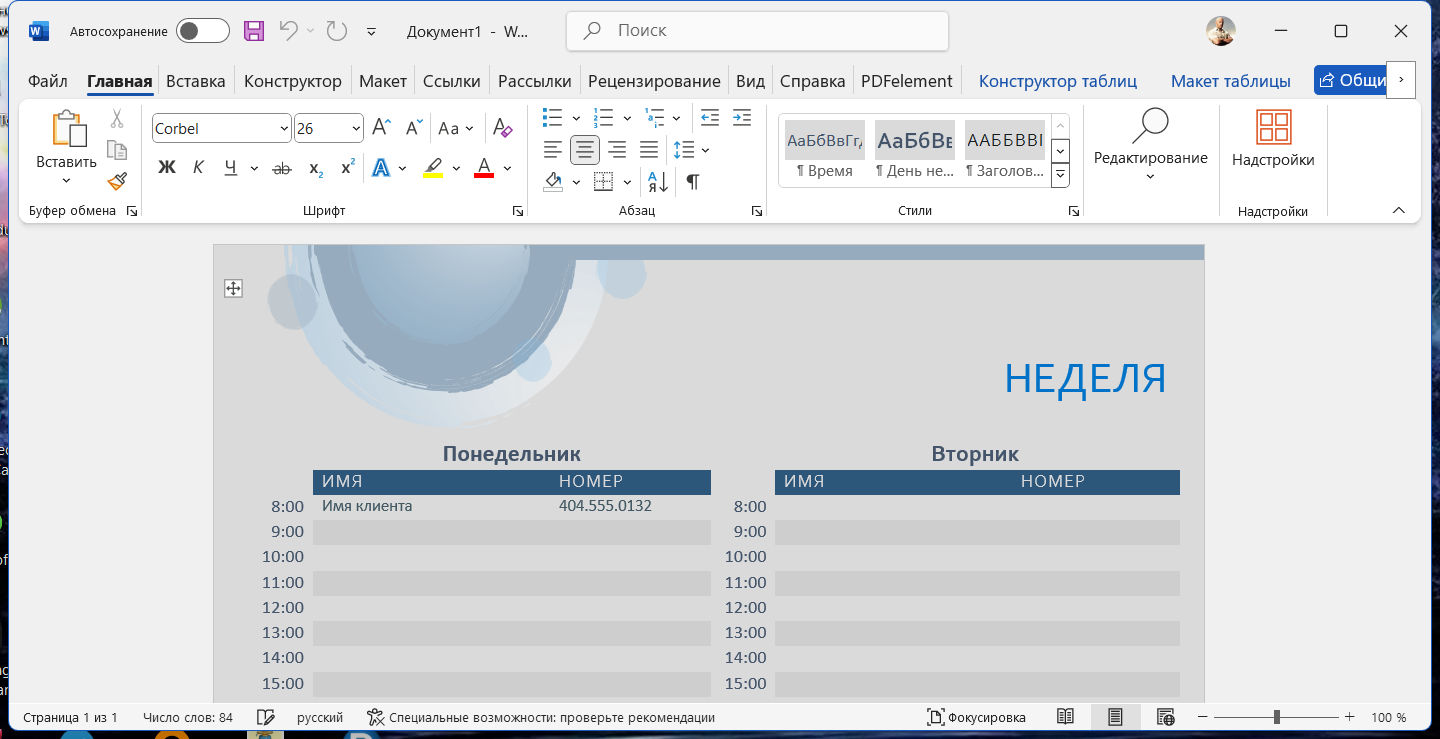Apply bulleted list formatting

click(552, 118)
